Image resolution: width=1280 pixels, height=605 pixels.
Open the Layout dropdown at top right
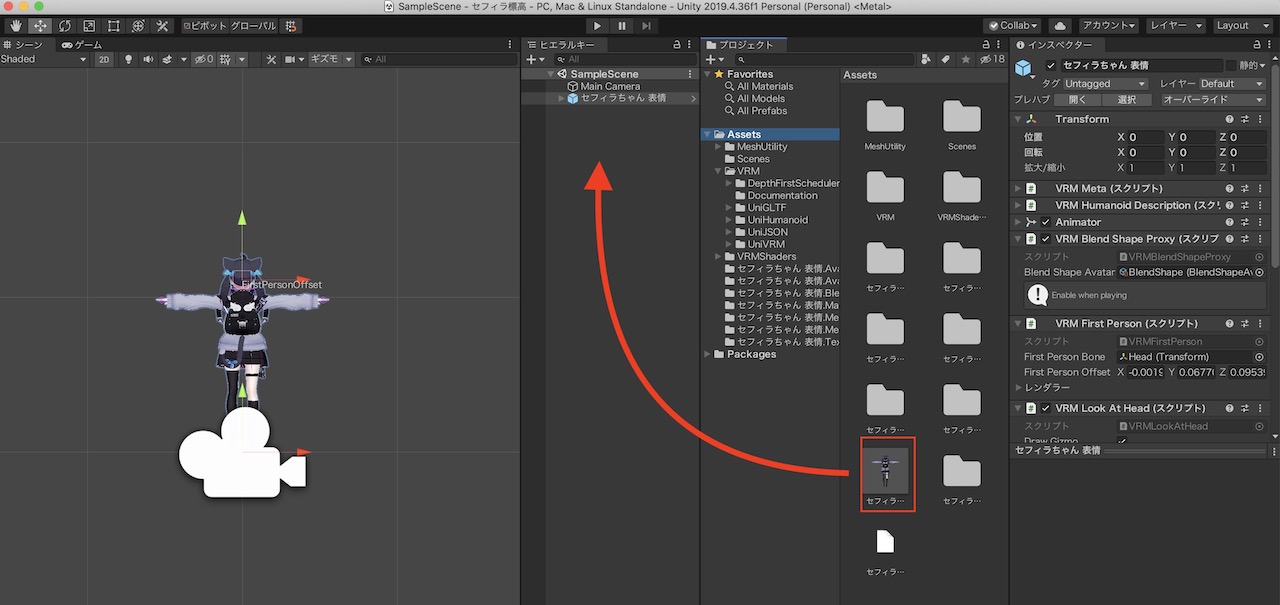(1242, 25)
